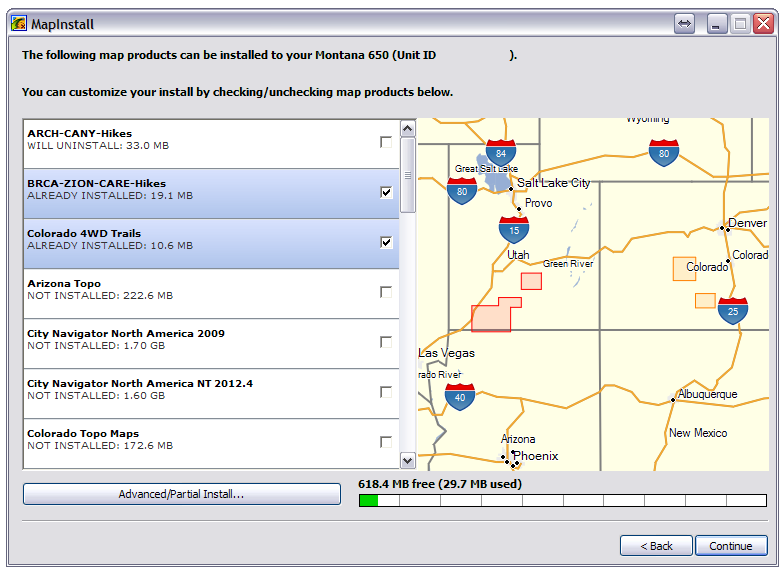This screenshot has width=782, height=572.
Task: Uncheck the BRCA-ZION-CARE-Hikes checkbox
Action: point(386,192)
